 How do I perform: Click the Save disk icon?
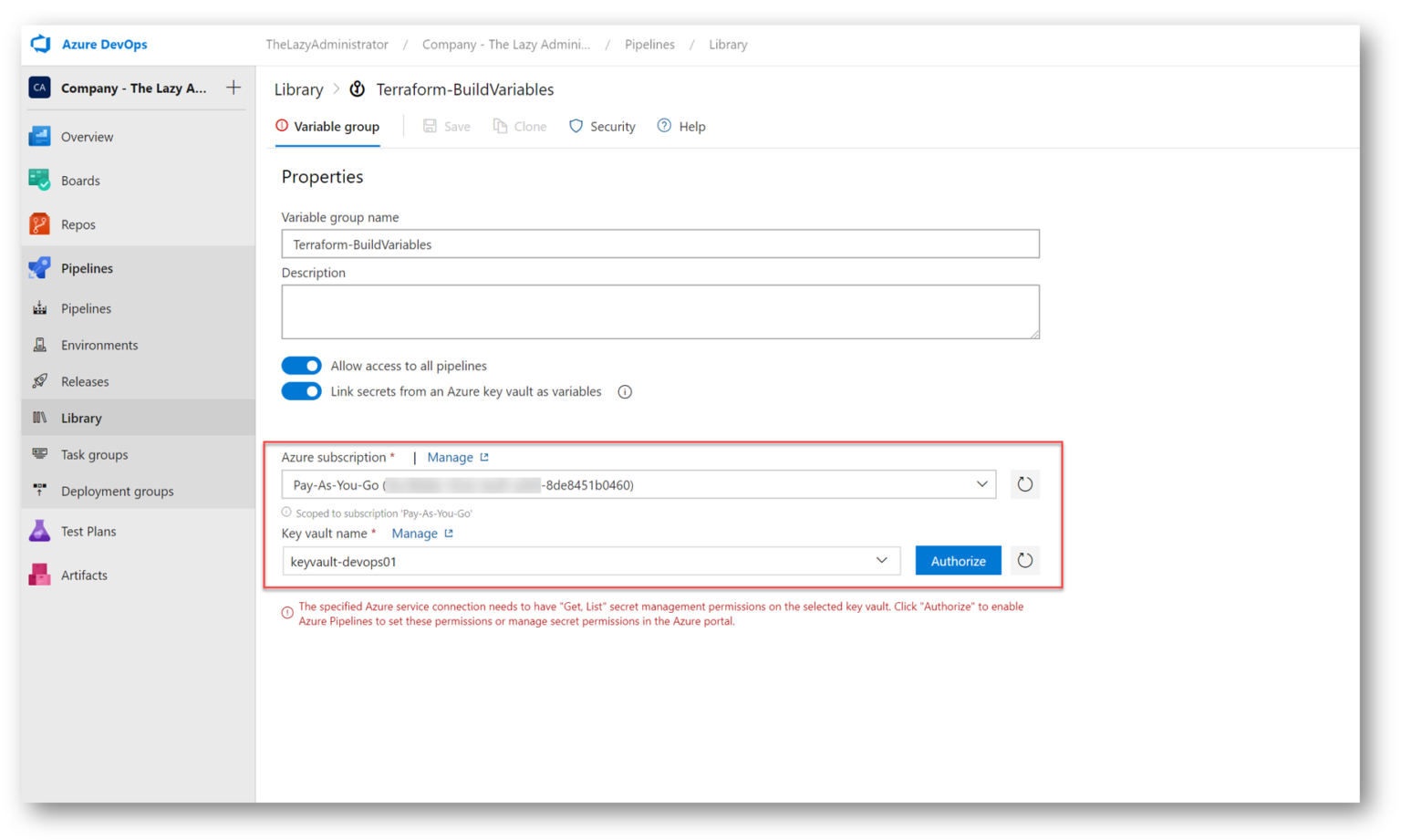tap(430, 126)
